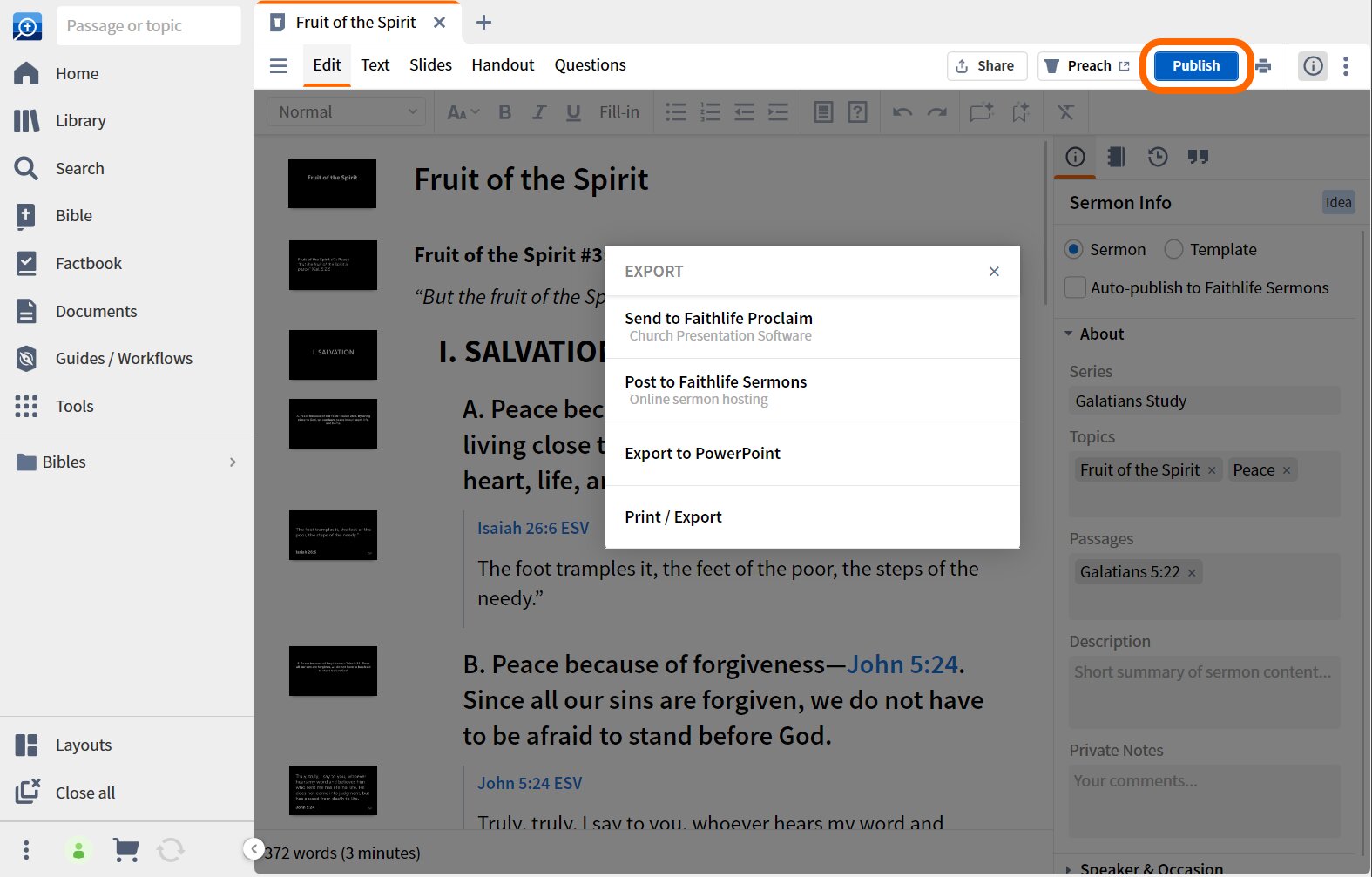Viewport: 1372px width, 877px height.
Task: Choose Export to PowerPoint
Action: (813, 454)
